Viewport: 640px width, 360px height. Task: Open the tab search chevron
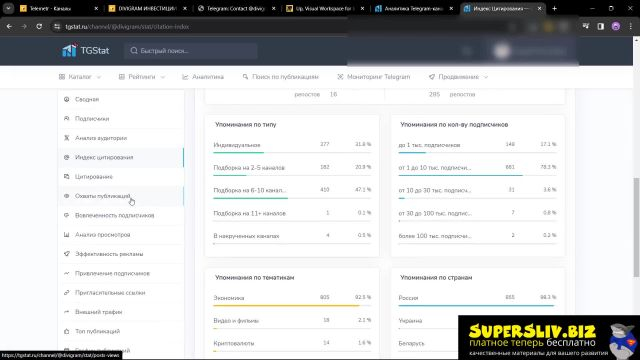(x=8, y=8)
